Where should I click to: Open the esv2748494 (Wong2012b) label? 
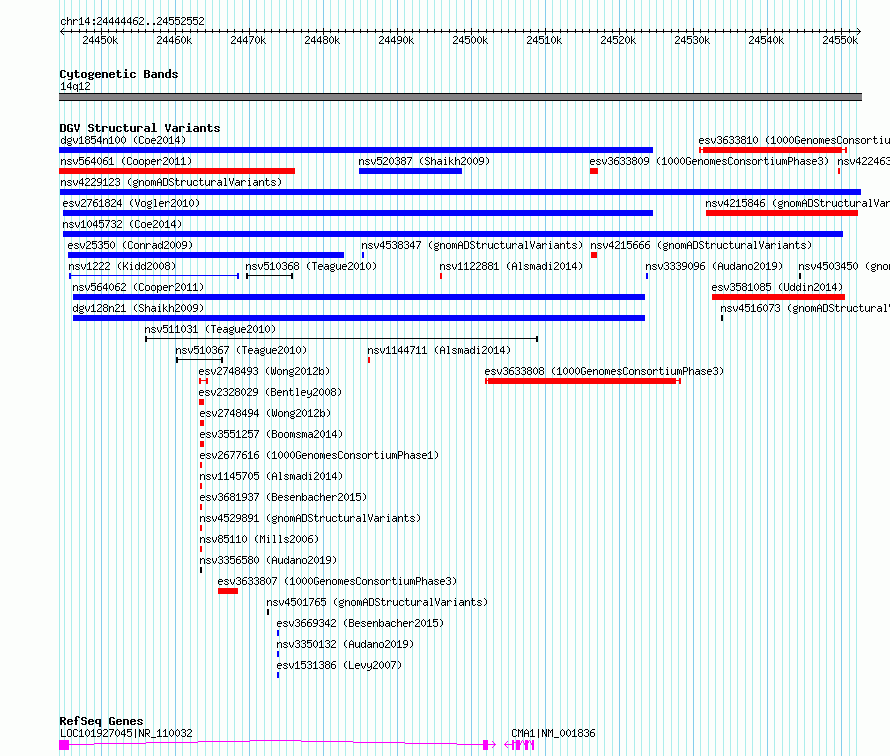point(265,413)
